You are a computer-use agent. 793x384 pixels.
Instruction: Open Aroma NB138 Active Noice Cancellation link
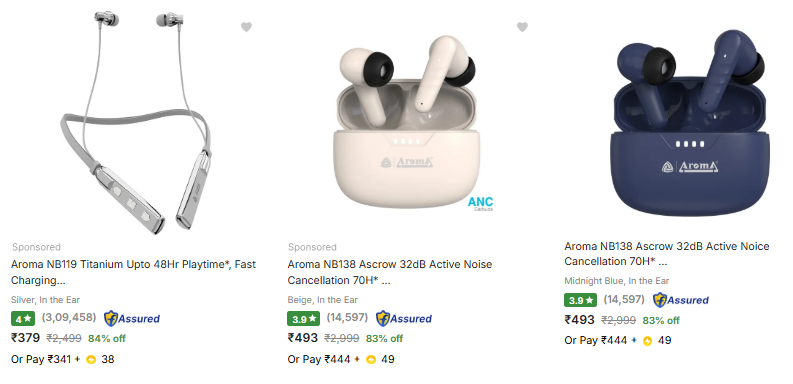click(667, 254)
